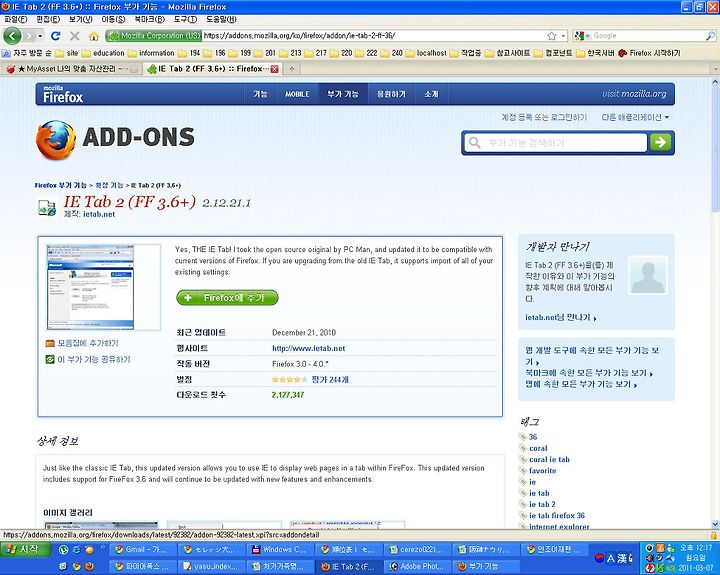Open http://www.ietab.net homepage link
Viewport: 720px width, 575px height.
pyautogui.click(x=309, y=348)
